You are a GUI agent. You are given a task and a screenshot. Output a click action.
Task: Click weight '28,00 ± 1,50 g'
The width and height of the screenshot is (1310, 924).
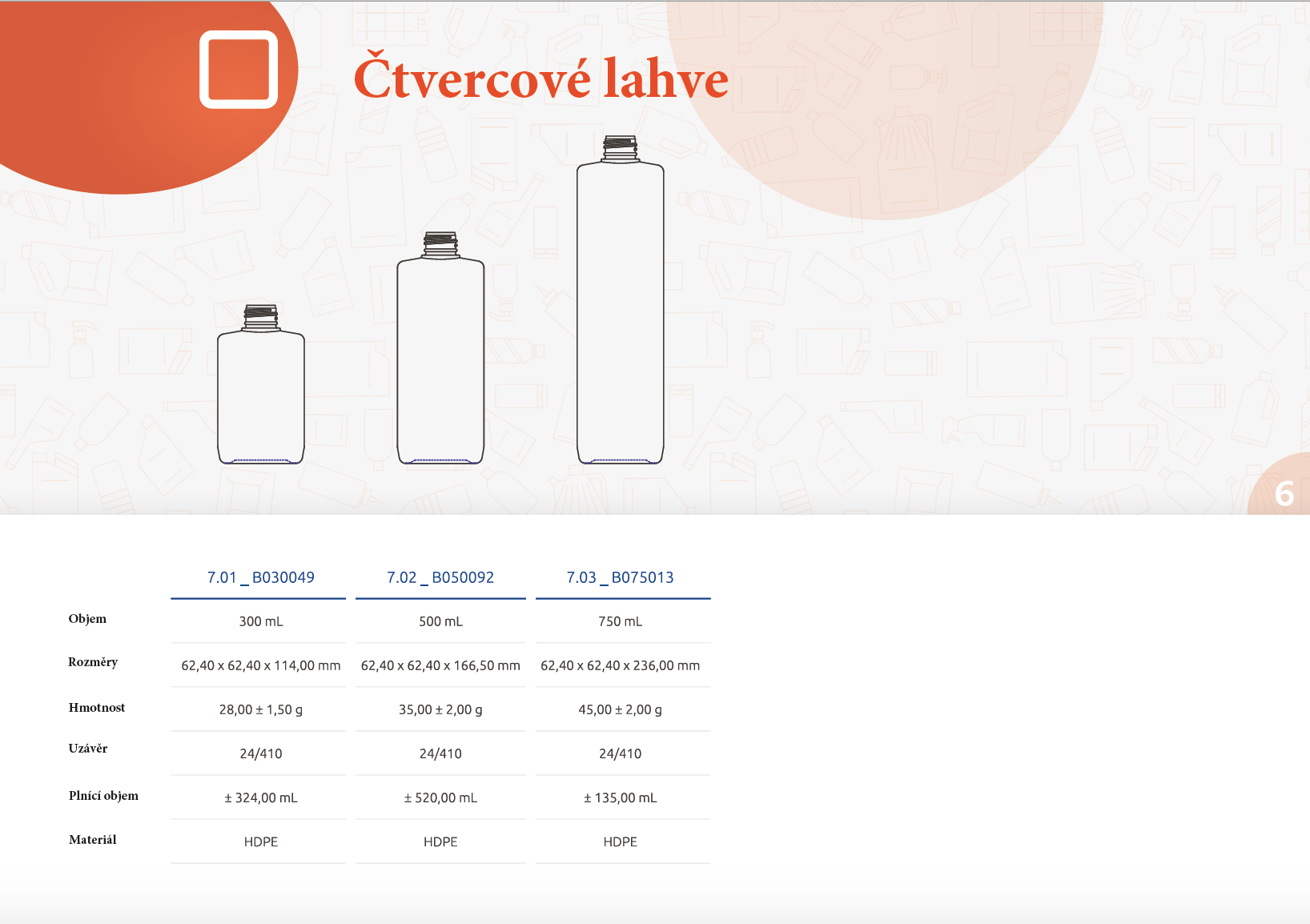click(x=261, y=709)
